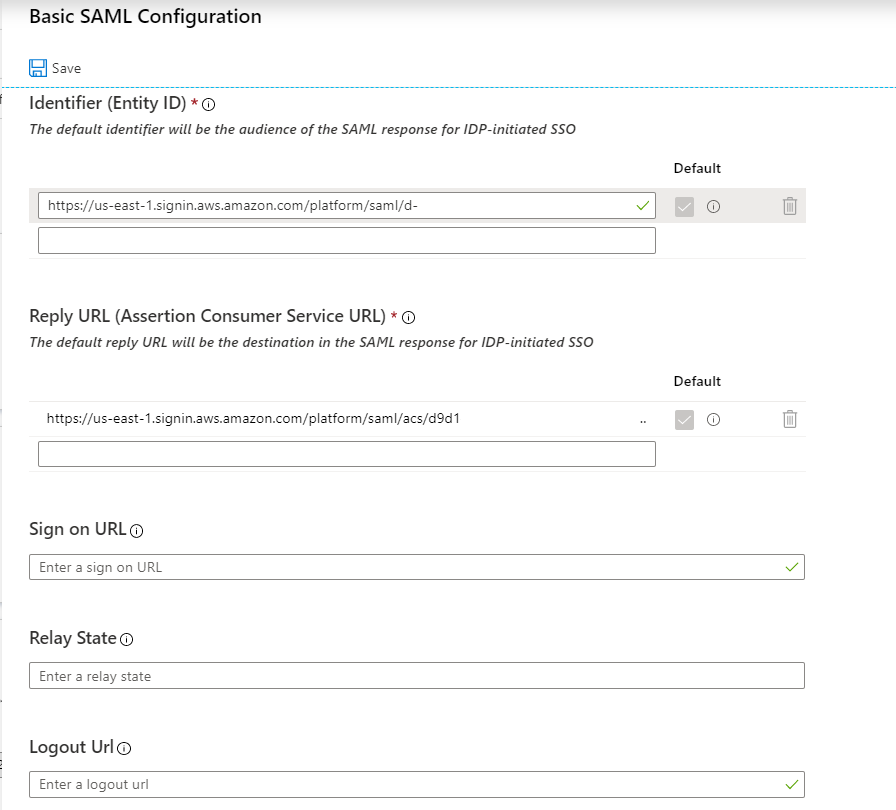Click the info icon beside Reply URL heading
The height and width of the screenshot is (810, 896).
coord(408,317)
